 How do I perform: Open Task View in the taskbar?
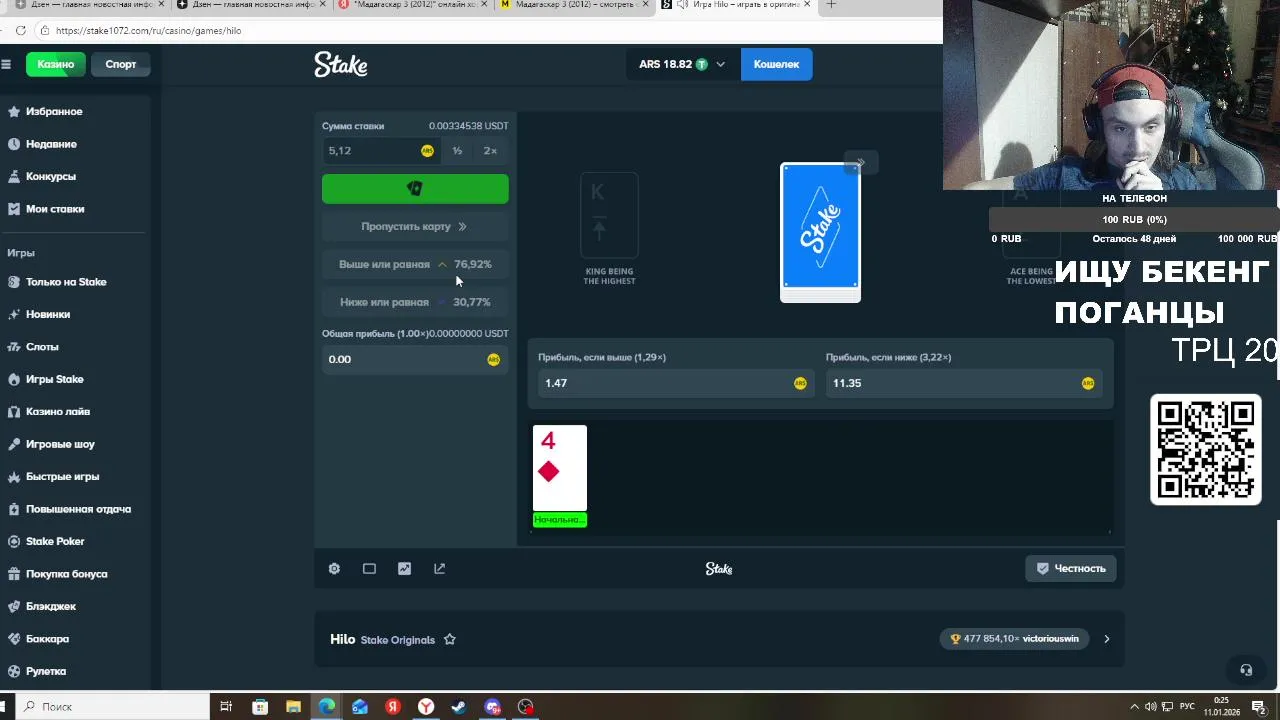[x=226, y=707]
